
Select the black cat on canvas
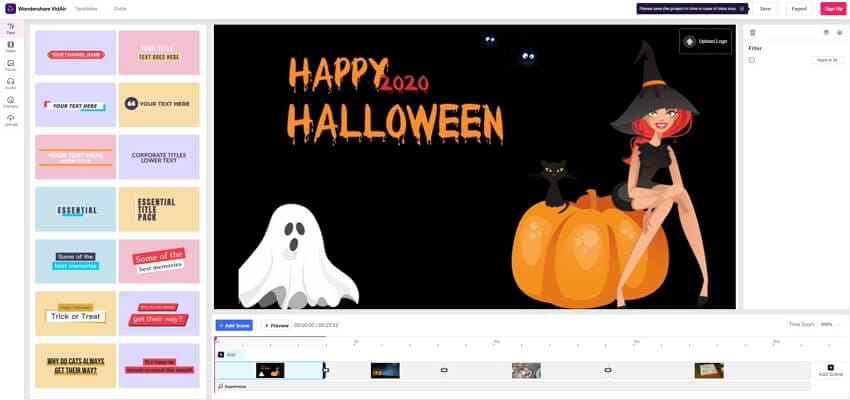pos(554,186)
